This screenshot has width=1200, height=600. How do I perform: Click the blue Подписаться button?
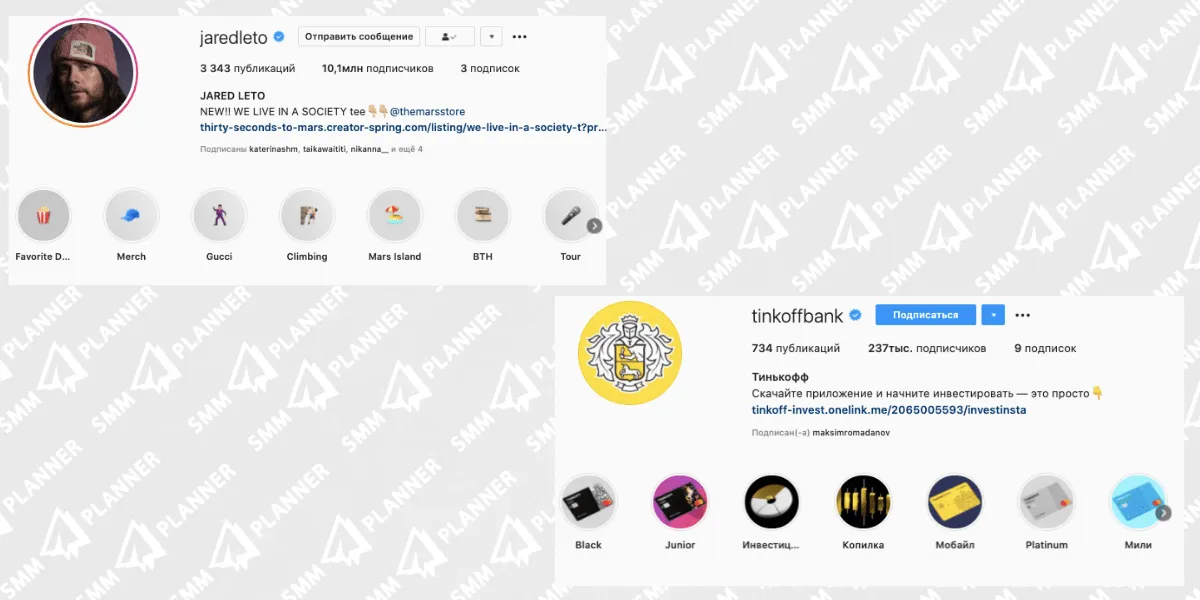pyautogui.click(x=926, y=315)
